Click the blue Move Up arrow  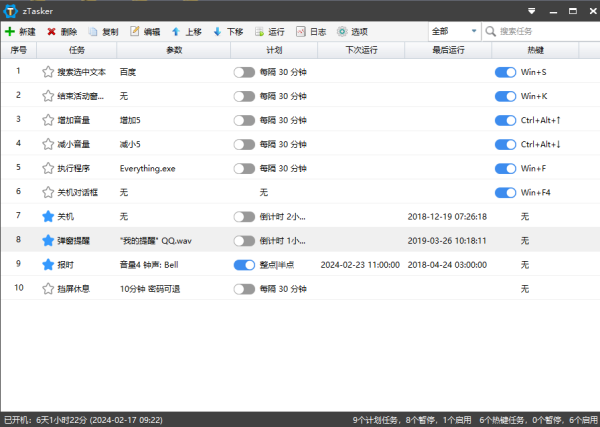click(x=176, y=31)
